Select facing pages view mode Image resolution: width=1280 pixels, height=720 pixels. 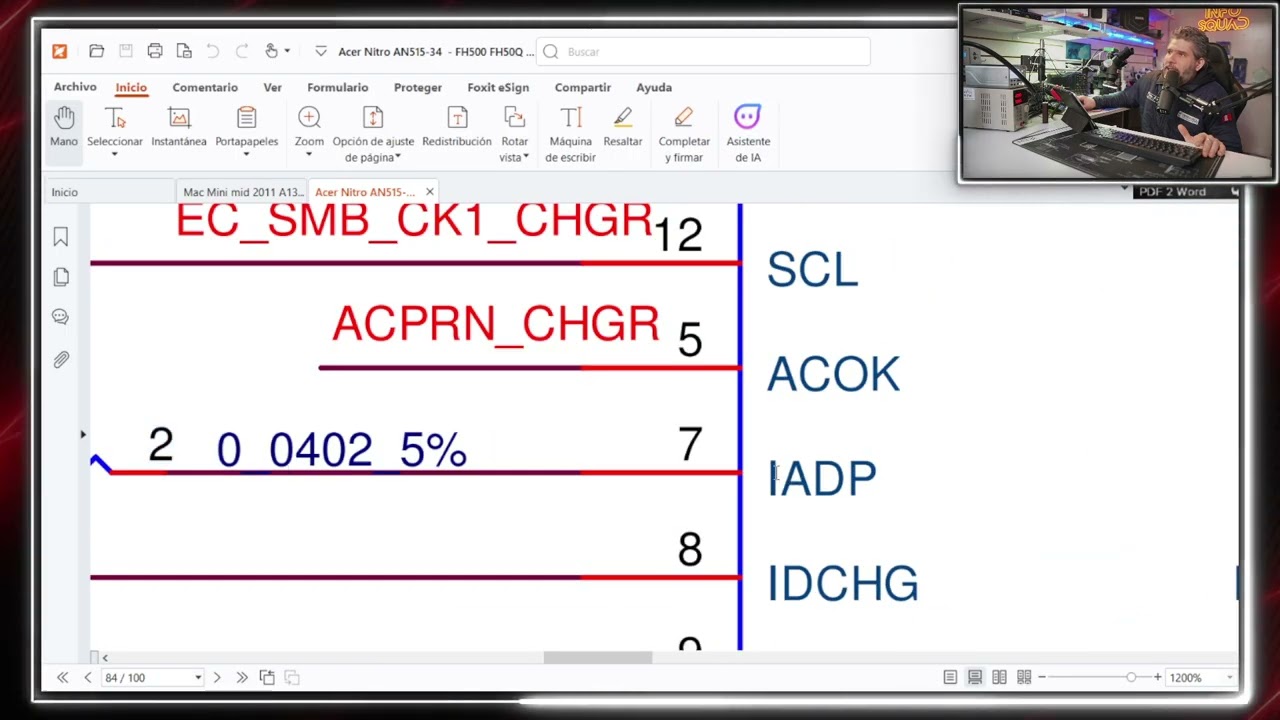(999, 678)
